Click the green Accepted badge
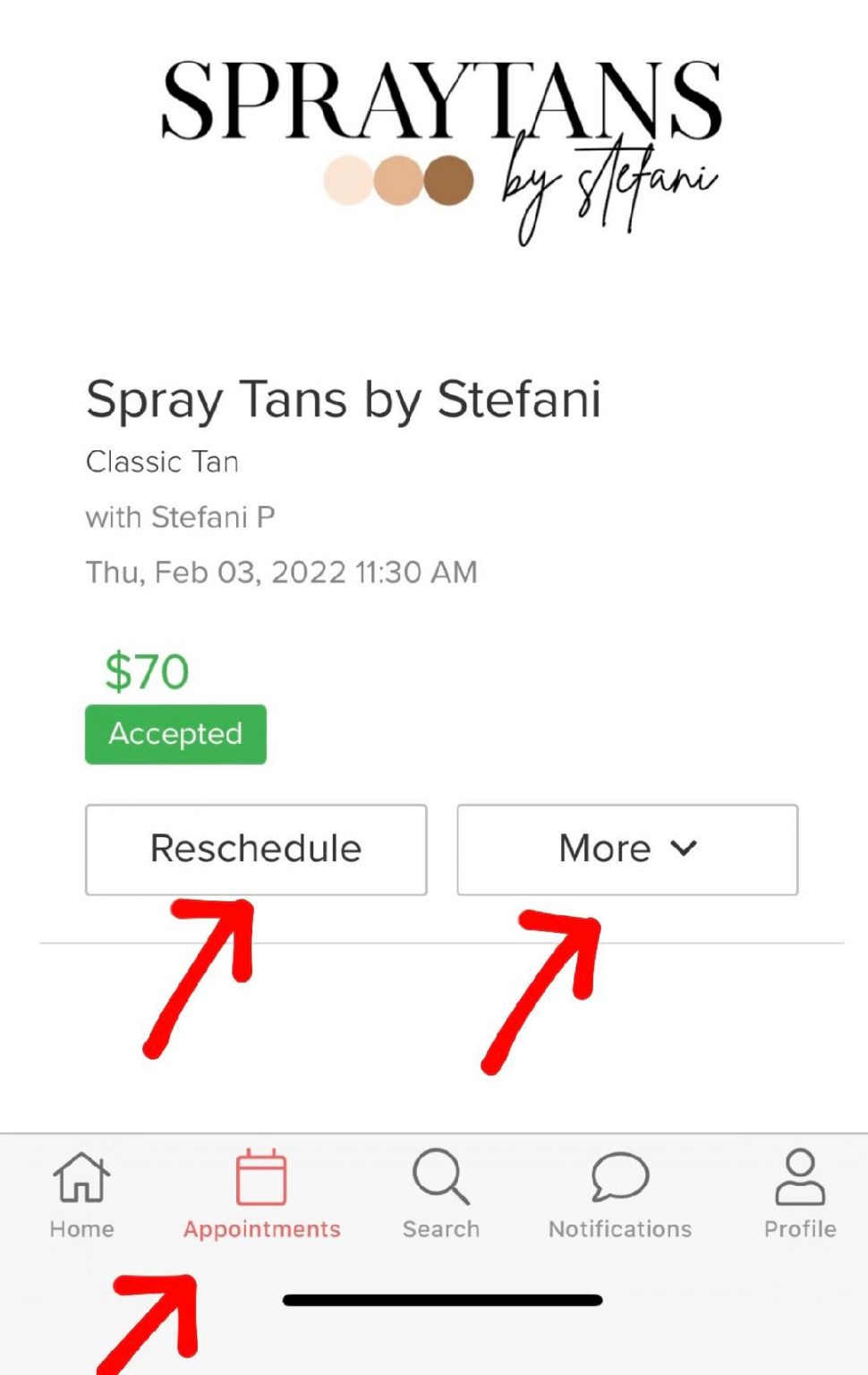 point(175,733)
